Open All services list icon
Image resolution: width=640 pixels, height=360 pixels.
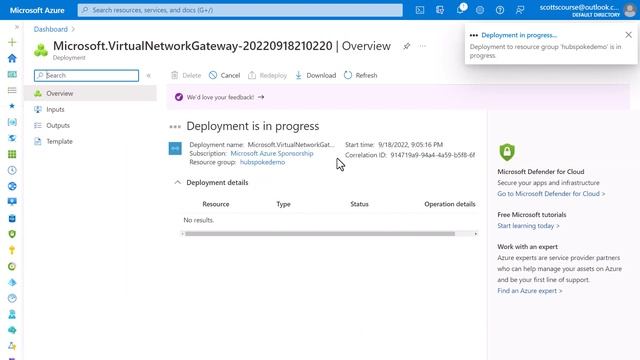click(12, 90)
